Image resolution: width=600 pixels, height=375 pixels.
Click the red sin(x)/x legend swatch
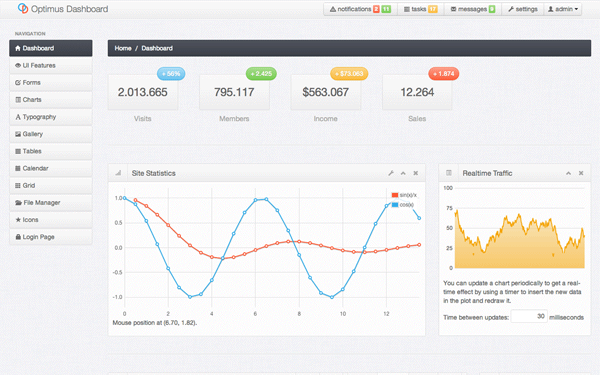tap(395, 195)
